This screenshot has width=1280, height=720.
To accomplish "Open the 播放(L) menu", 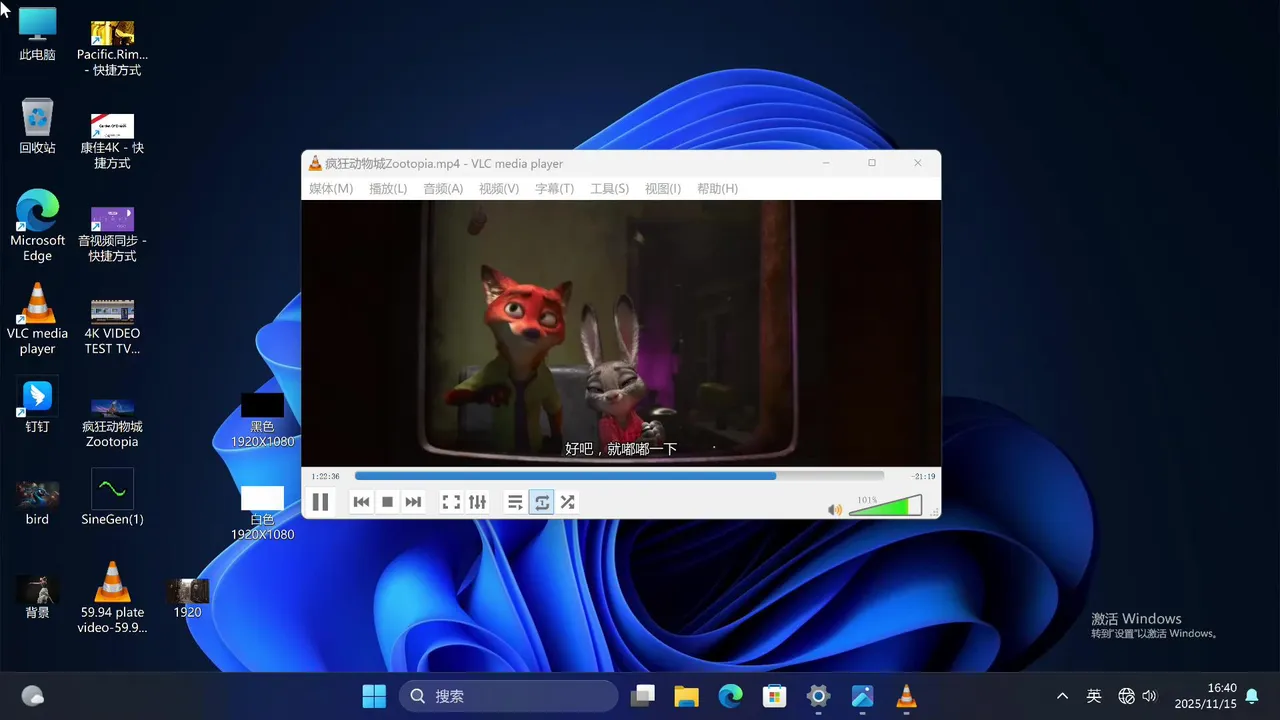I will pyautogui.click(x=388, y=189).
